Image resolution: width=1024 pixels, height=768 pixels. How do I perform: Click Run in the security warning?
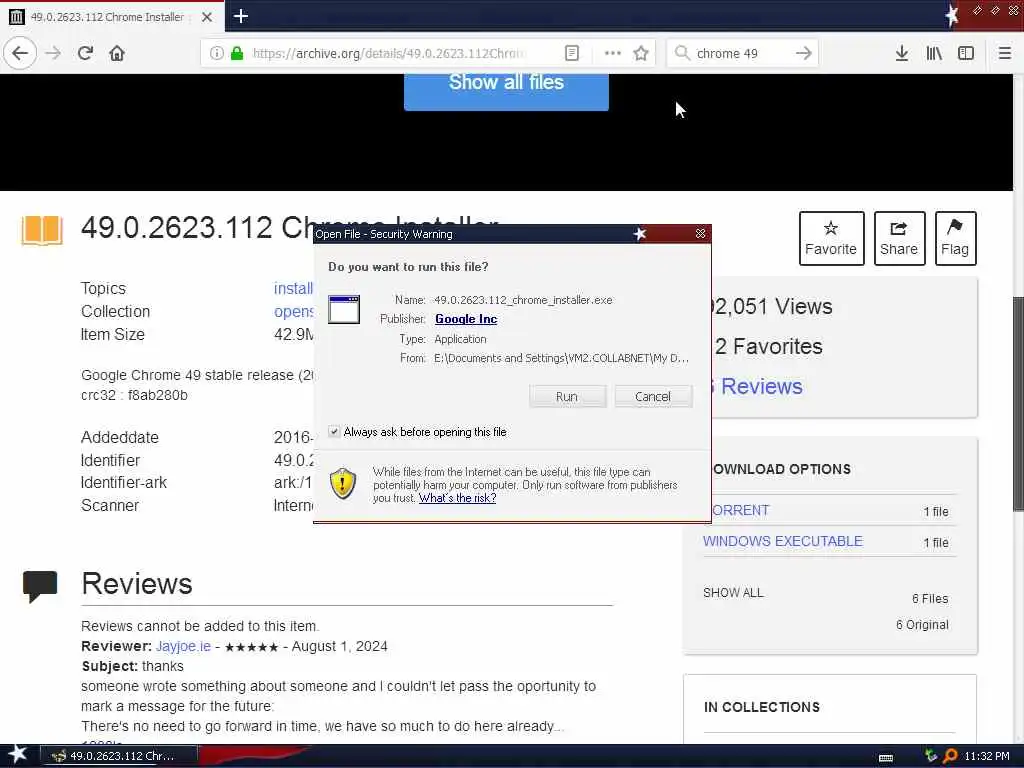click(568, 396)
